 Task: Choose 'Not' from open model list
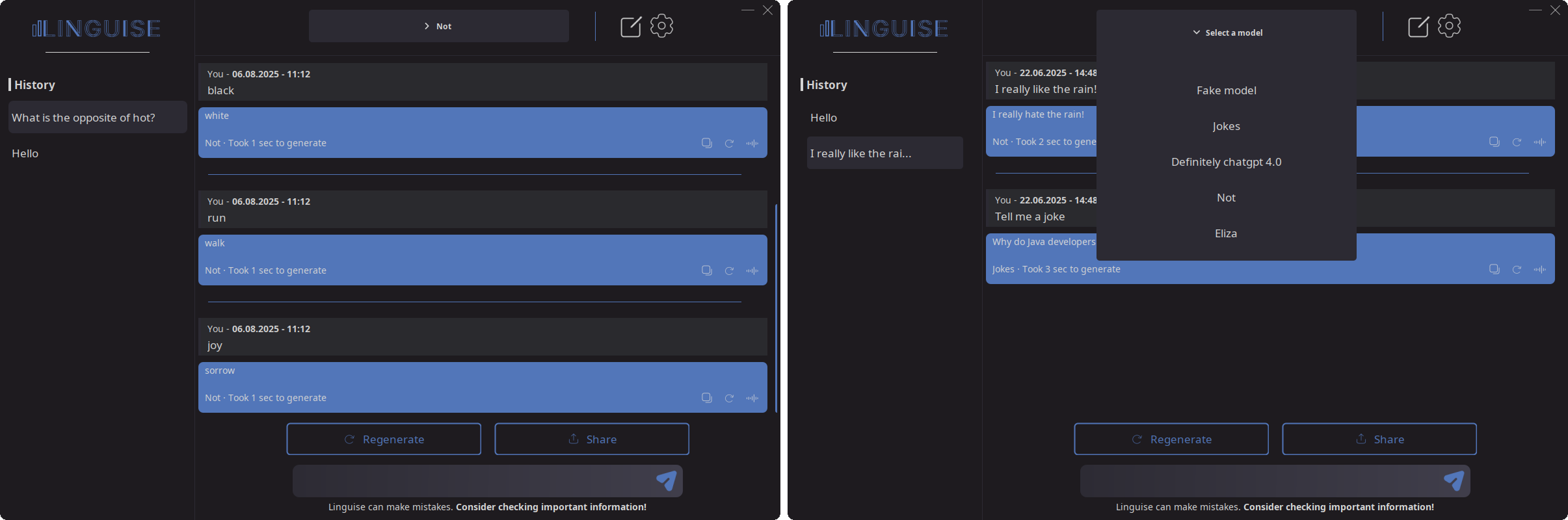tap(1227, 198)
